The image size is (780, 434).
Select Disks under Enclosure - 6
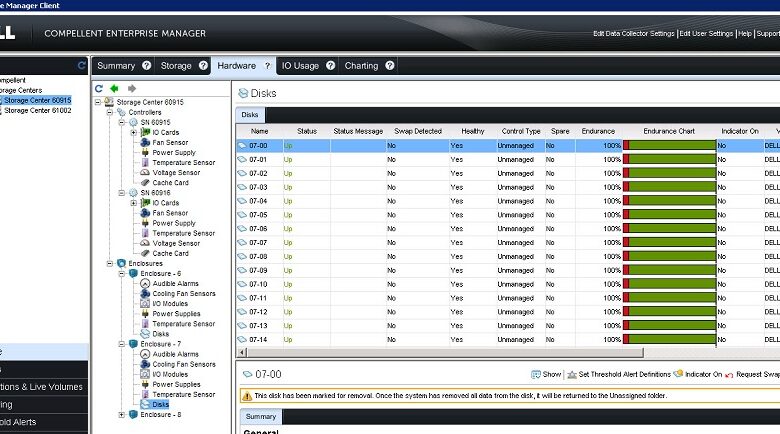(x=160, y=333)
